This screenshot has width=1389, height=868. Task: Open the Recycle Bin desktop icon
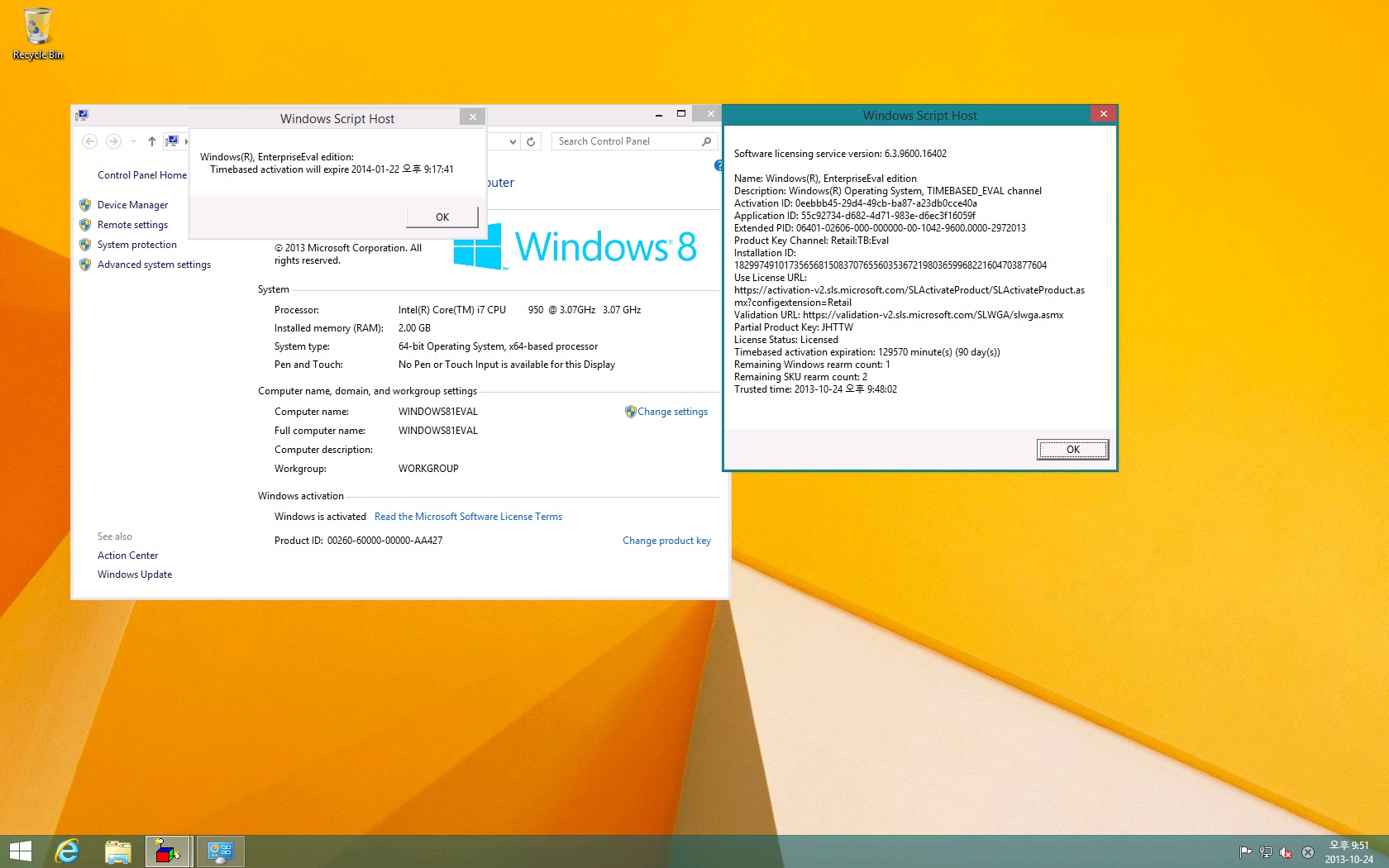pyautogui.click(x=37, y=34)
